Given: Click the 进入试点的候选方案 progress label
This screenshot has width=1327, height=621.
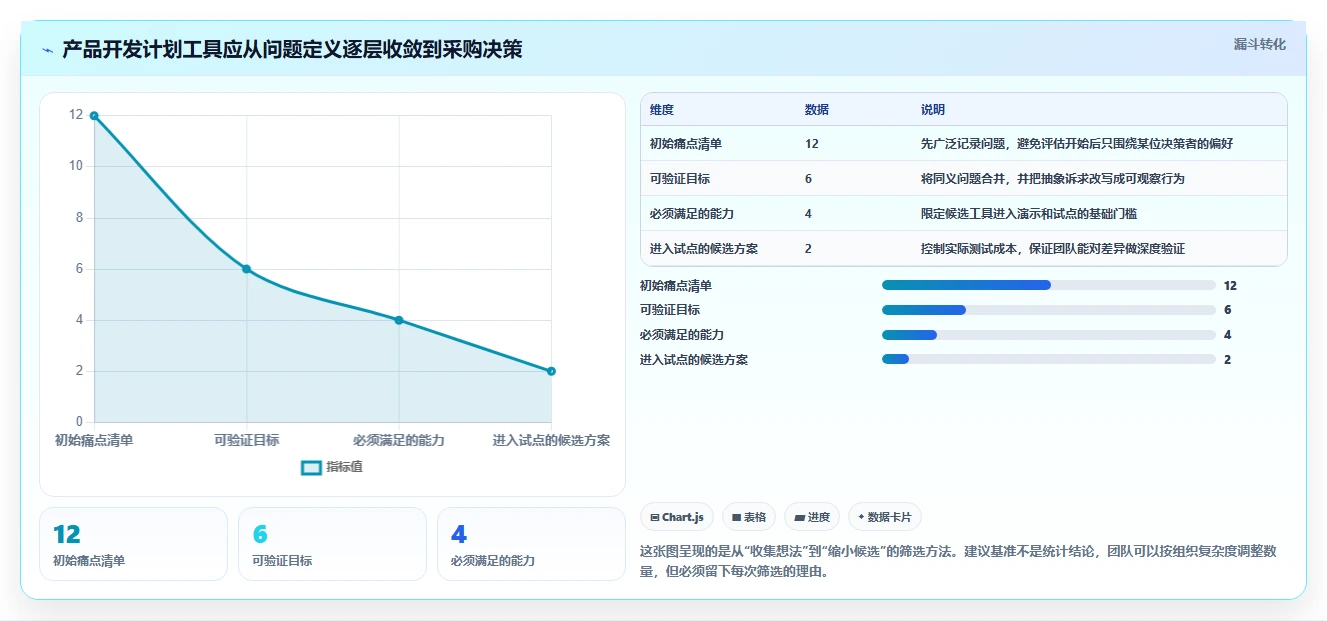Looking at the screenshot, I should (694, 359).
